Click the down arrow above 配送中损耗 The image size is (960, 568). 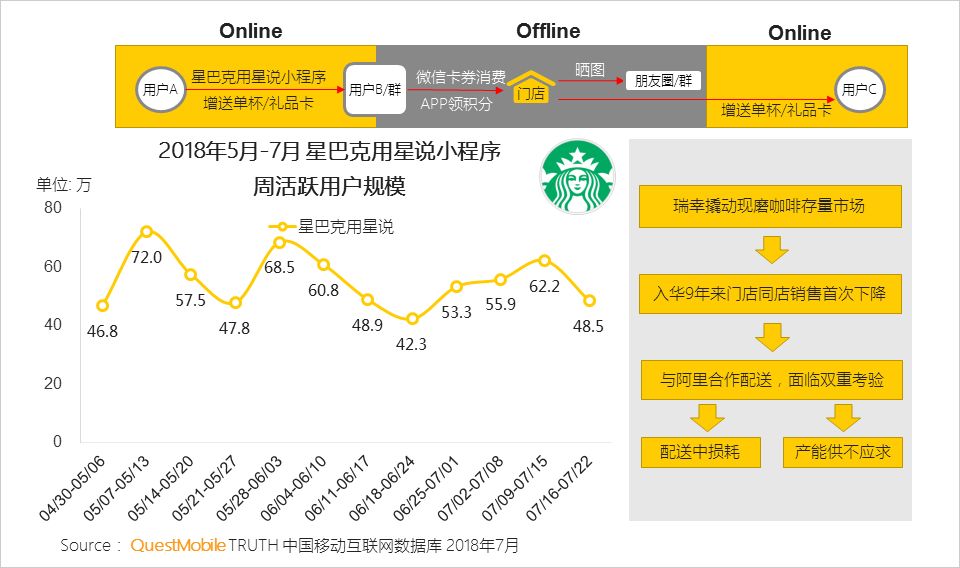[707, 417]
